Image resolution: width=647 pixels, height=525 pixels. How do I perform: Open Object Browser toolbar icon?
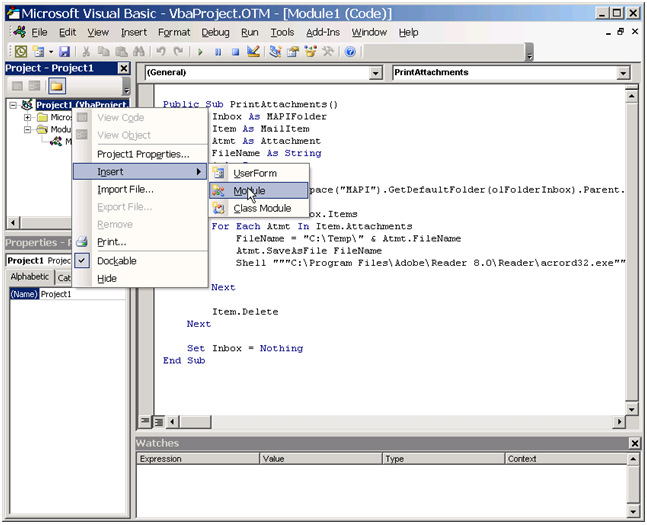[x=310, y=52]
